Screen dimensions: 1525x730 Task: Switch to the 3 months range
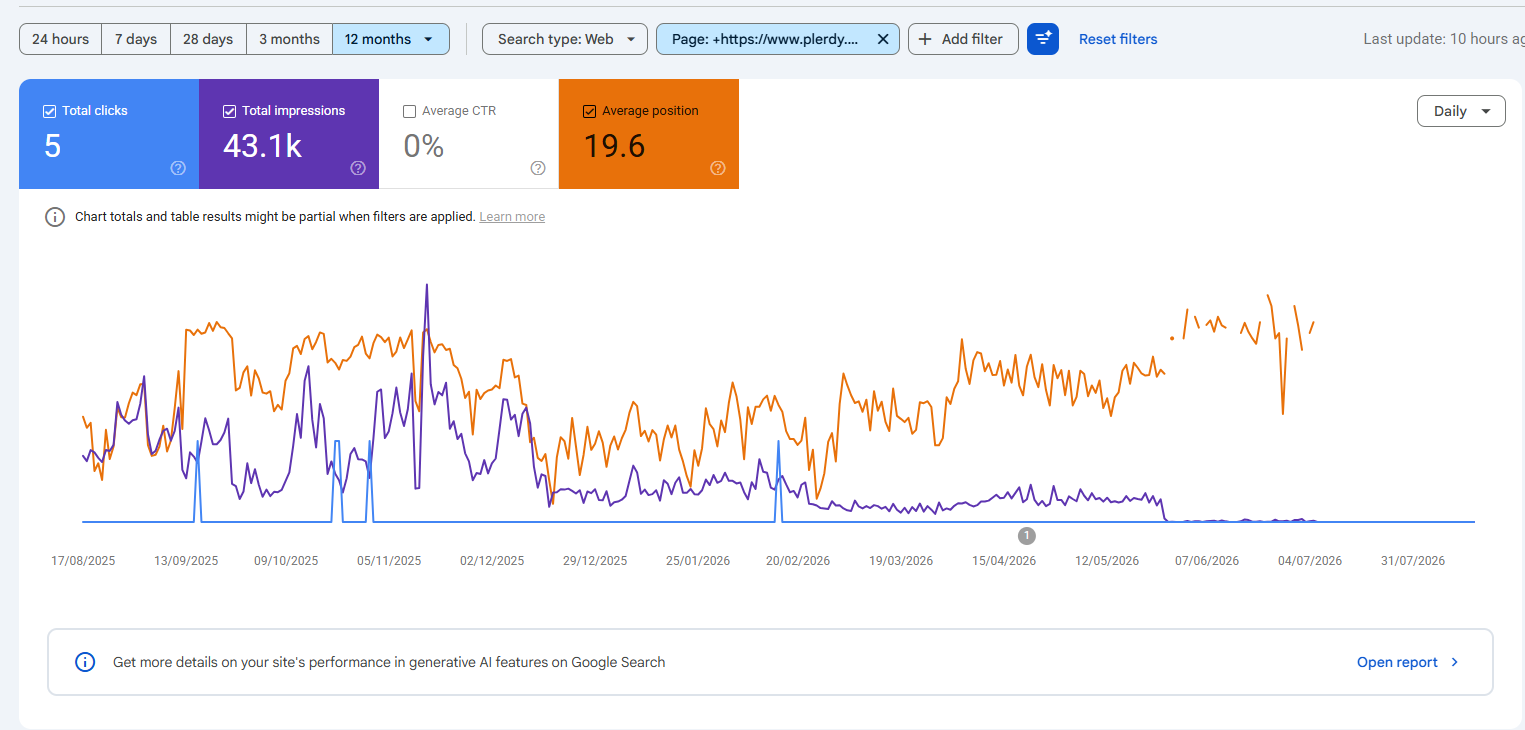pos(289,39)
